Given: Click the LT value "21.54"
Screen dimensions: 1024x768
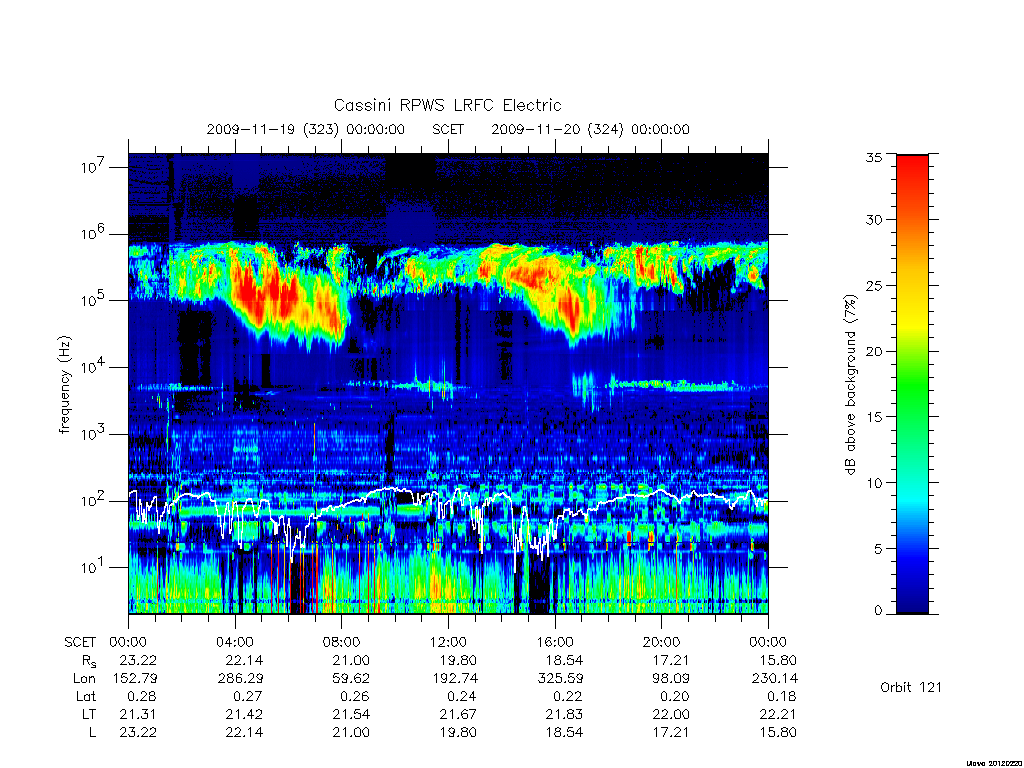Looking at the screenshot, I should click(x=351, y=714).
